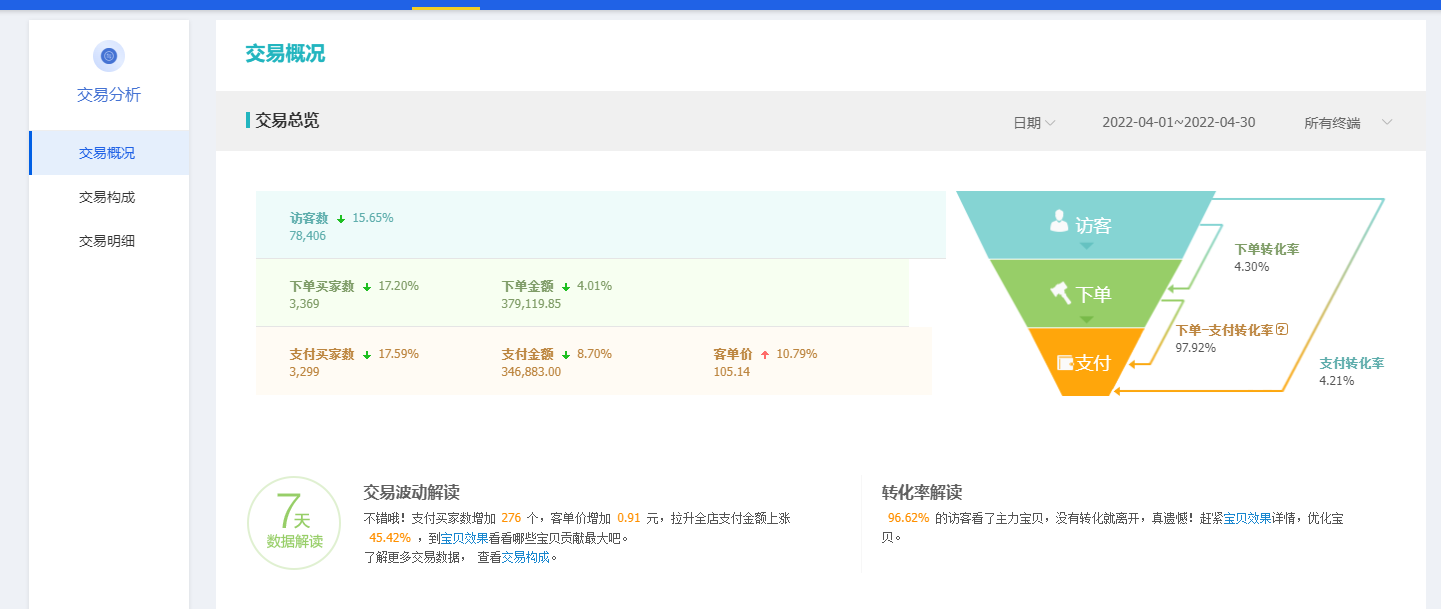Open the 日期 dropdown
Viewport: 1441px width, 609px height.
click(x=1034, y=123)
